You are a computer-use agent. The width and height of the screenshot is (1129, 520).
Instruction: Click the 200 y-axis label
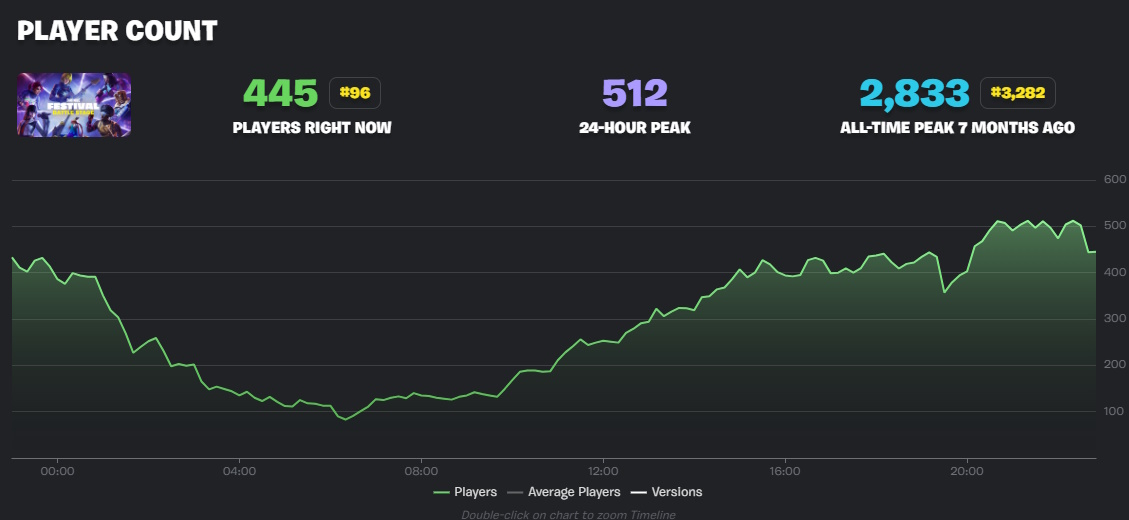pyautogui.click(x=1115, y=364)
